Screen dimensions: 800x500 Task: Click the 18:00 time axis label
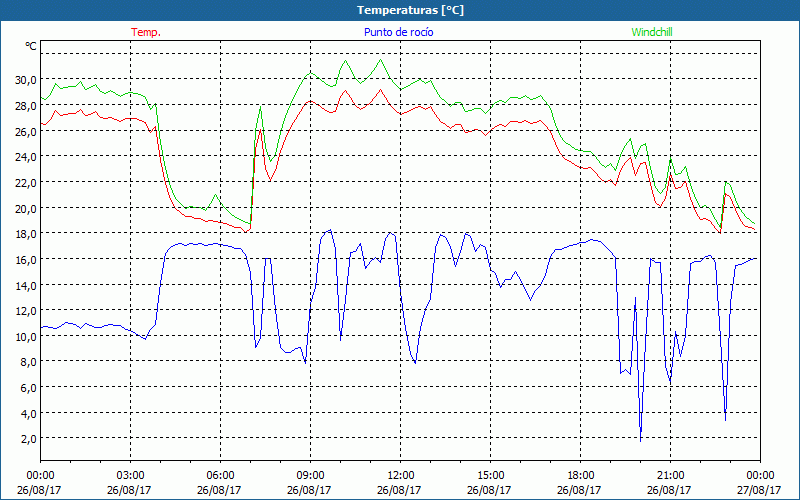(580, 476)
